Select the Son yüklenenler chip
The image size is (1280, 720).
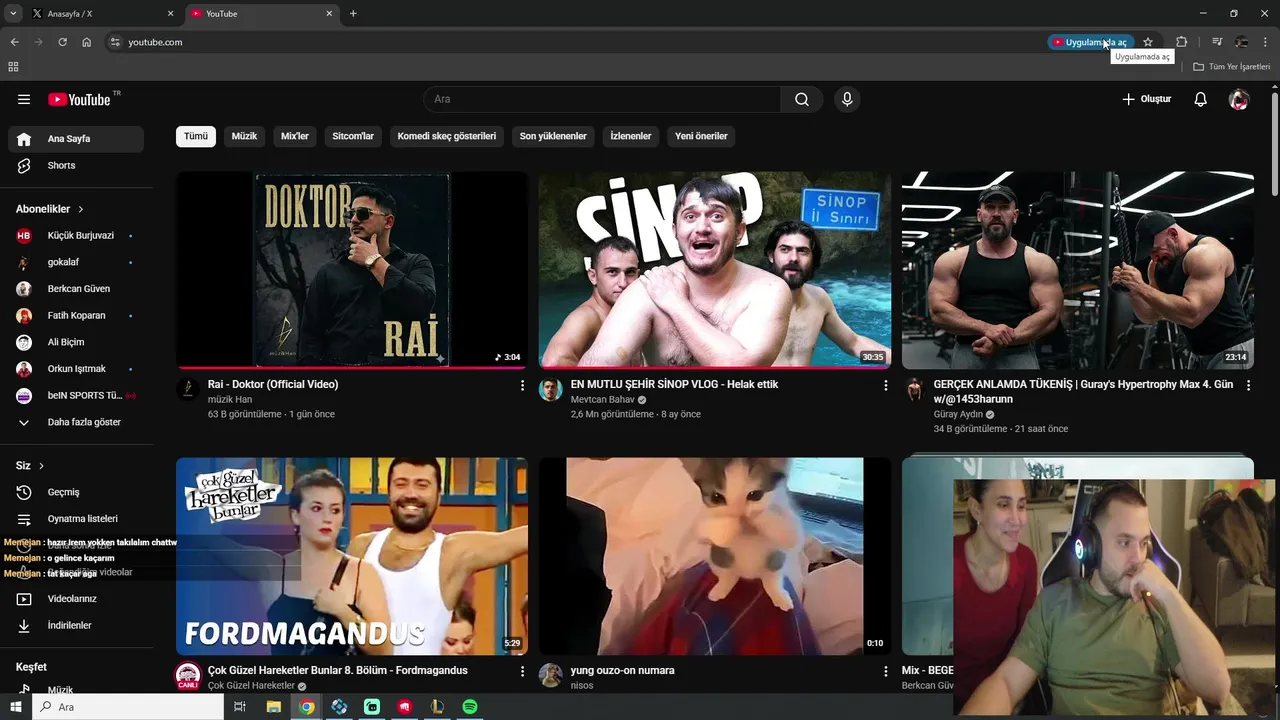click(x=553, y=136)
